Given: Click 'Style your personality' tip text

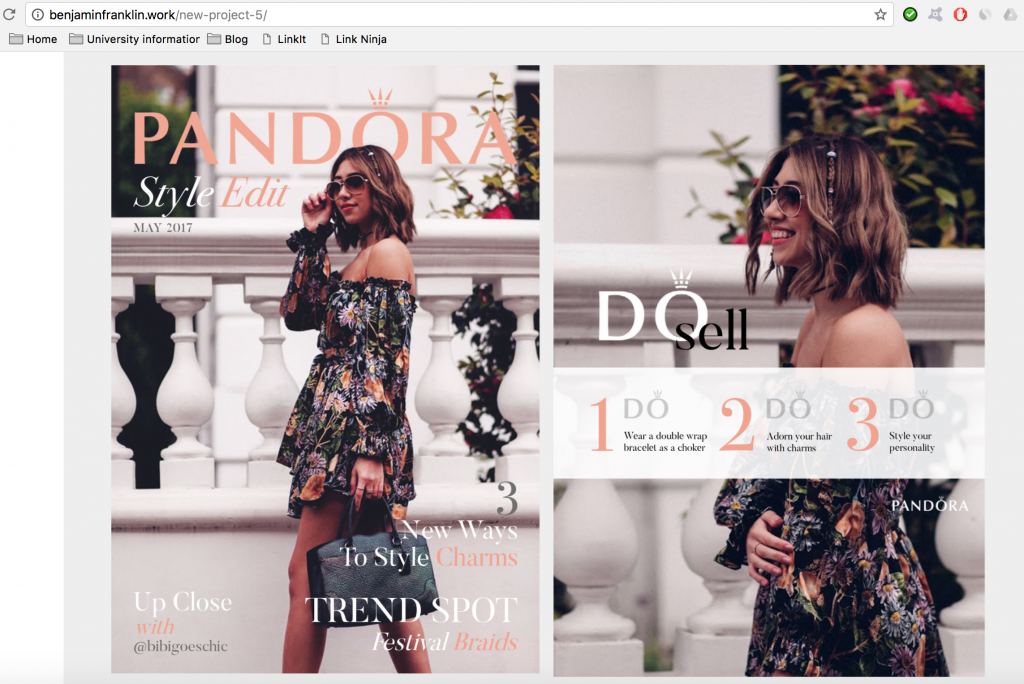Looking at the screenshot, I should 912,442.
